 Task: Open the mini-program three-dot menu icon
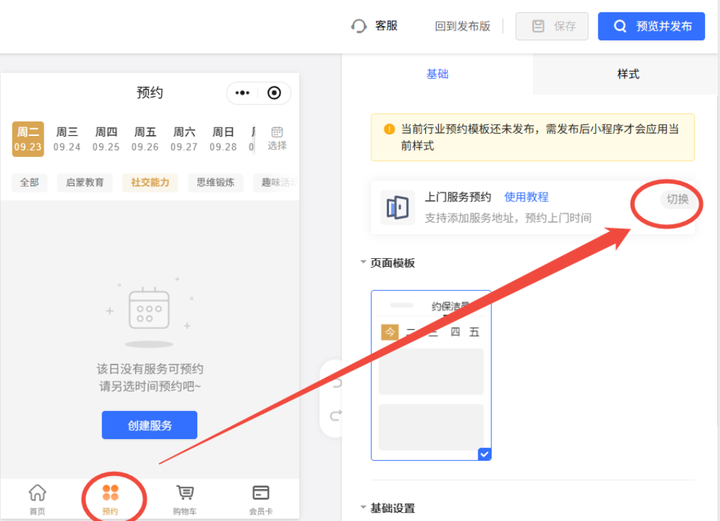click(242, 93)
